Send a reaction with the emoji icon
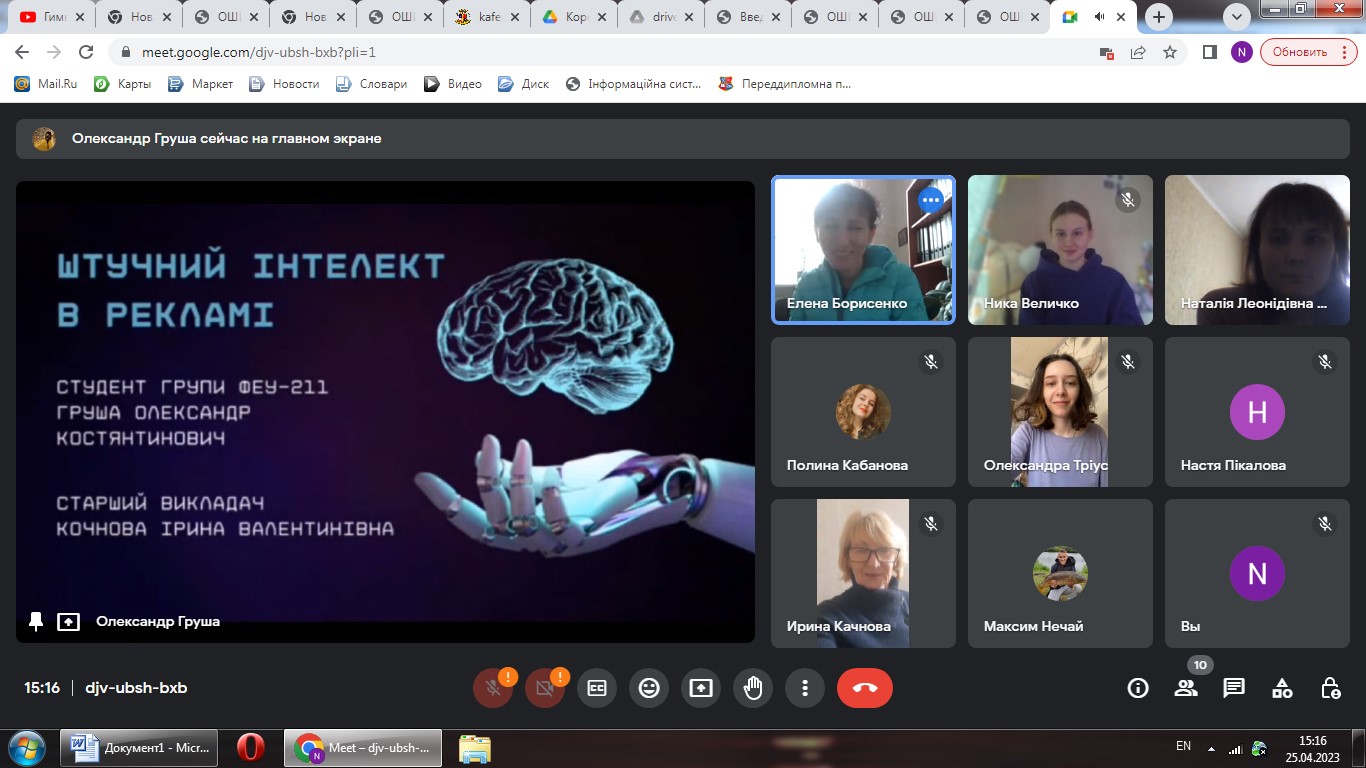The image size is (1366, 768). point(649,688)
